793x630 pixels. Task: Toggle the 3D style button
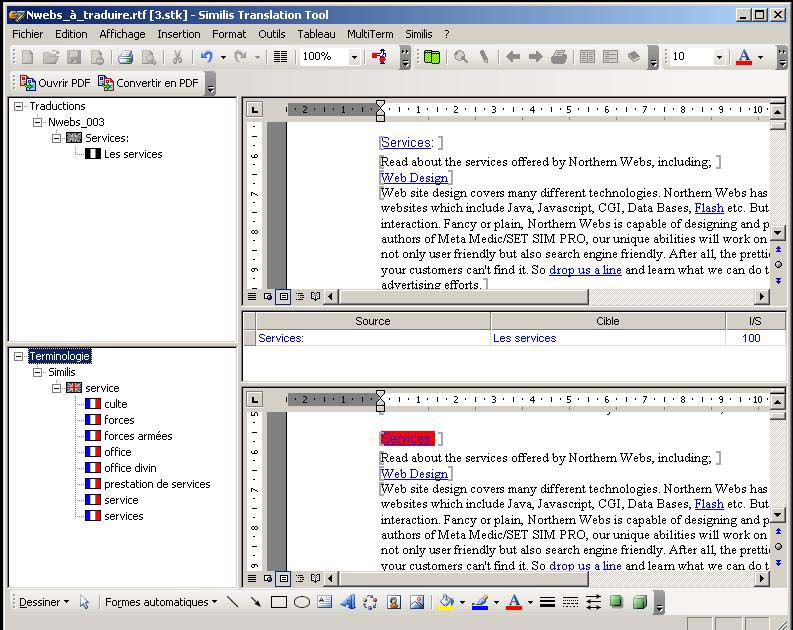coord(639,602)
